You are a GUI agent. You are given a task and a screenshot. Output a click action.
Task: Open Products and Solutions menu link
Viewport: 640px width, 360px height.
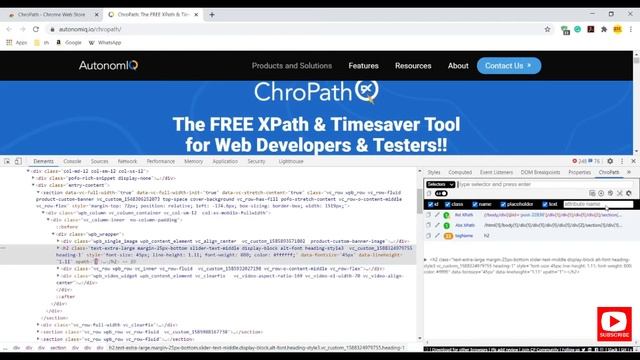(292, 66)
